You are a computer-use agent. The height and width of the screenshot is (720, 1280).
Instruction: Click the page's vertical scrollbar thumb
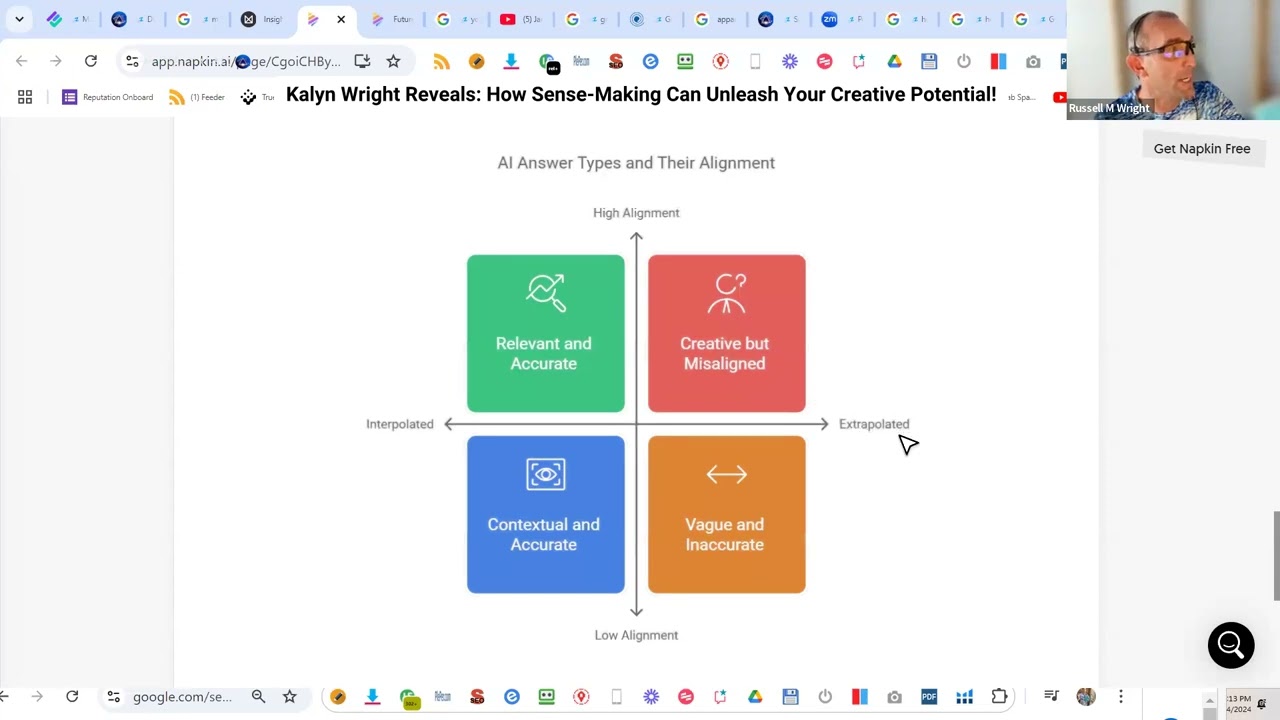[1275, 555]
